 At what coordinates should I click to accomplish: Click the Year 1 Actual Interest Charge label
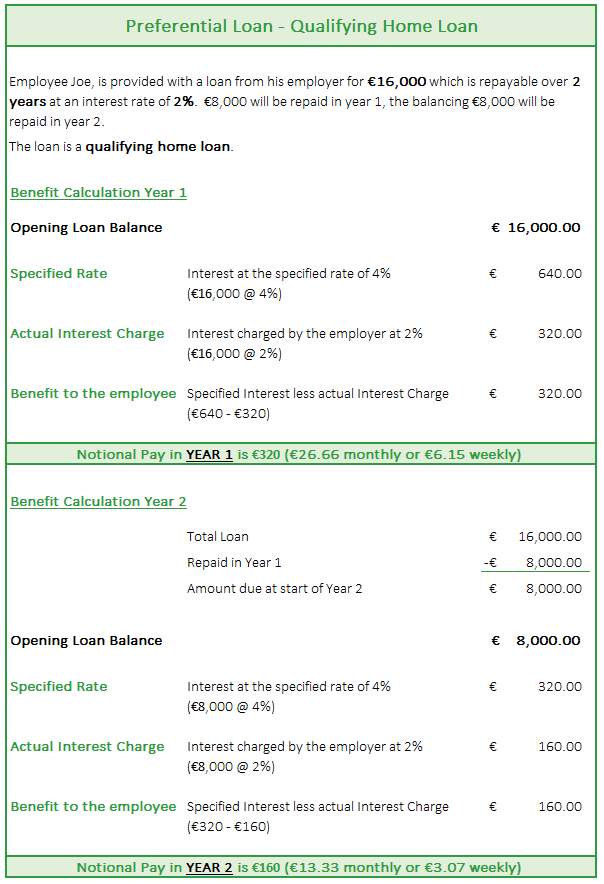[x=87, y=334]
